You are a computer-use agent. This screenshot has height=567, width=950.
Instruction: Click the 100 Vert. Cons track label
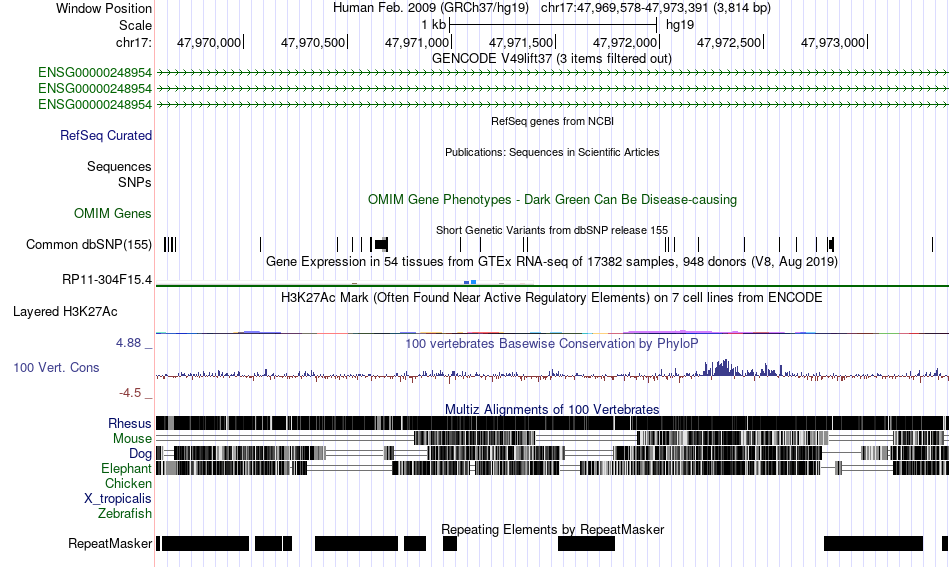(56, 368)
